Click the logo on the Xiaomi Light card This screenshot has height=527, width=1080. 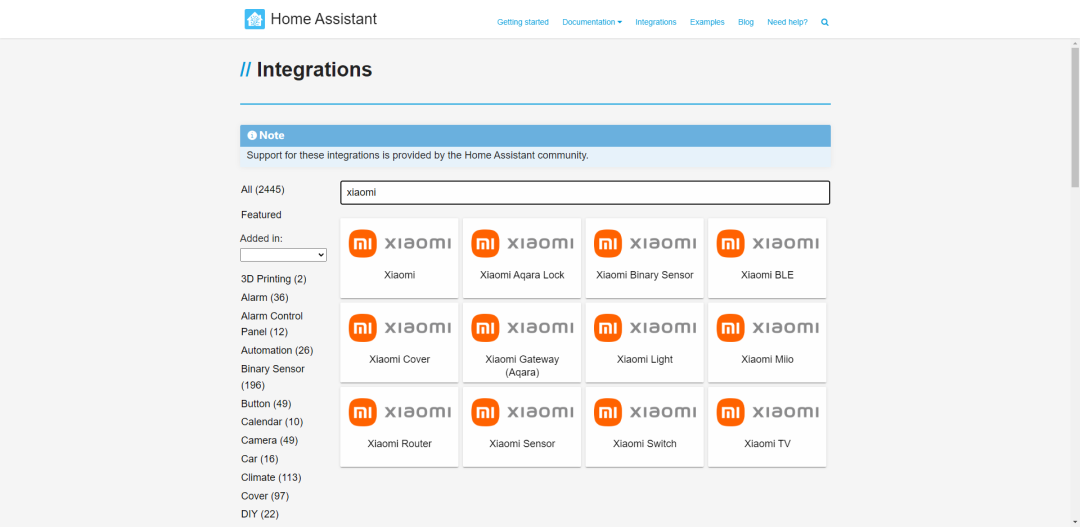(645, 328)
